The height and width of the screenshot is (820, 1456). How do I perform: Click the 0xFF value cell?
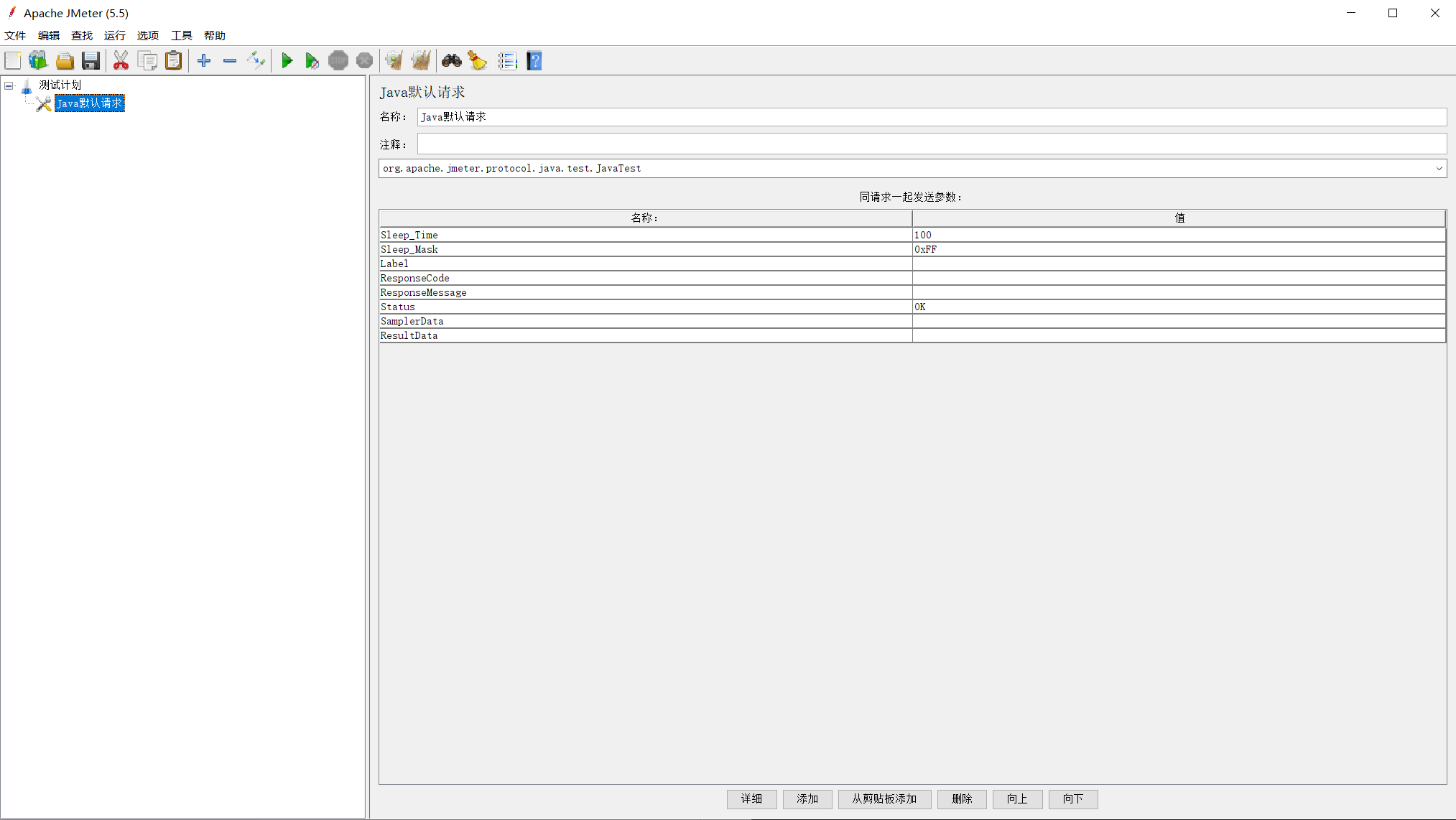tap(1179, 249)
